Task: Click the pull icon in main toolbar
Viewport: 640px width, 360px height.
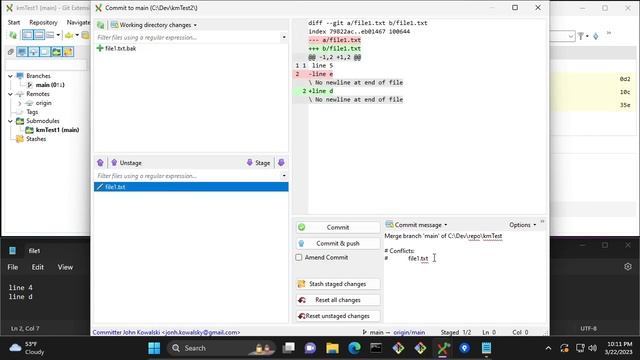Action: coord(69,36)
